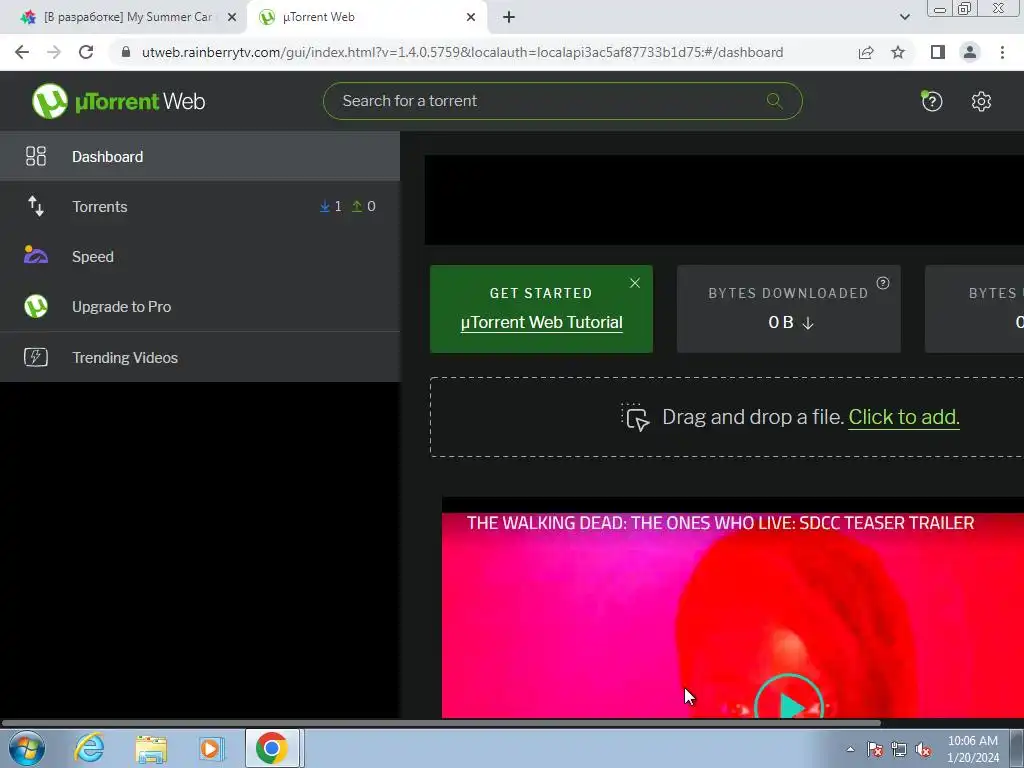Click the Speed gauge icon
Viewport: 1024px width, 768px height.
36,255
